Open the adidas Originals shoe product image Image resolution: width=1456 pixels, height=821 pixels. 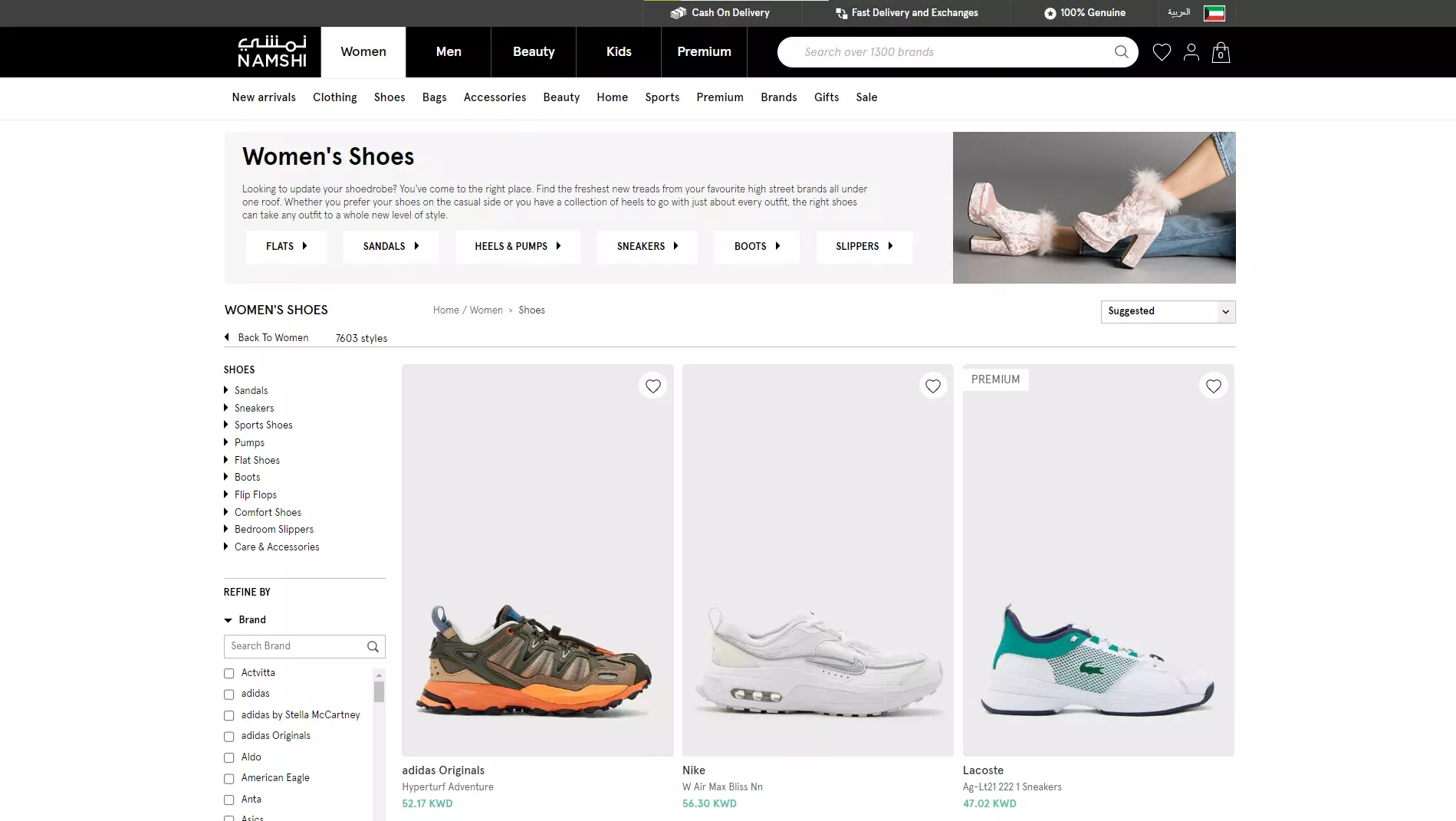pos(537,560)
